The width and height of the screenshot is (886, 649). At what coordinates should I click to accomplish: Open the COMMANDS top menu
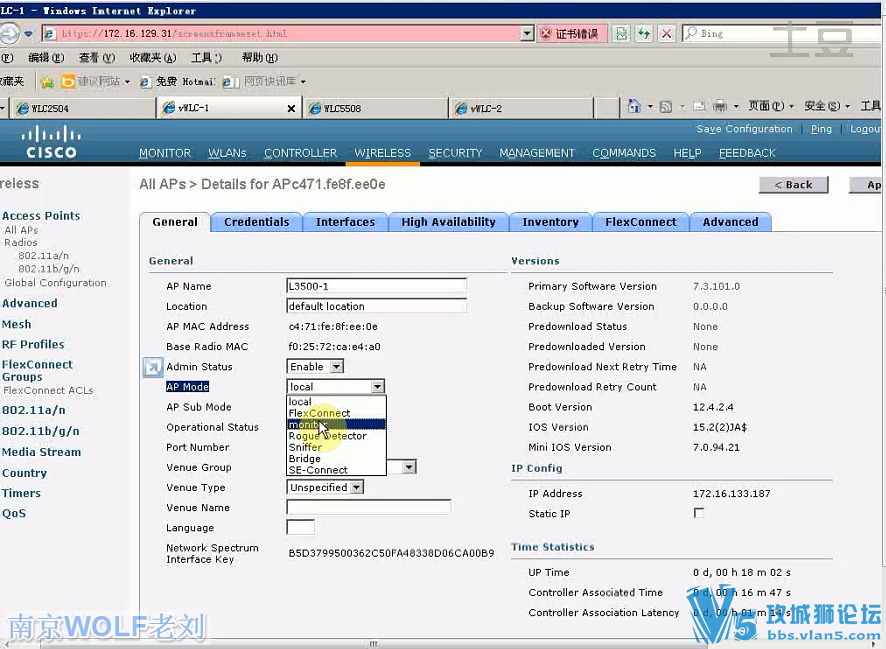[624, 153]
